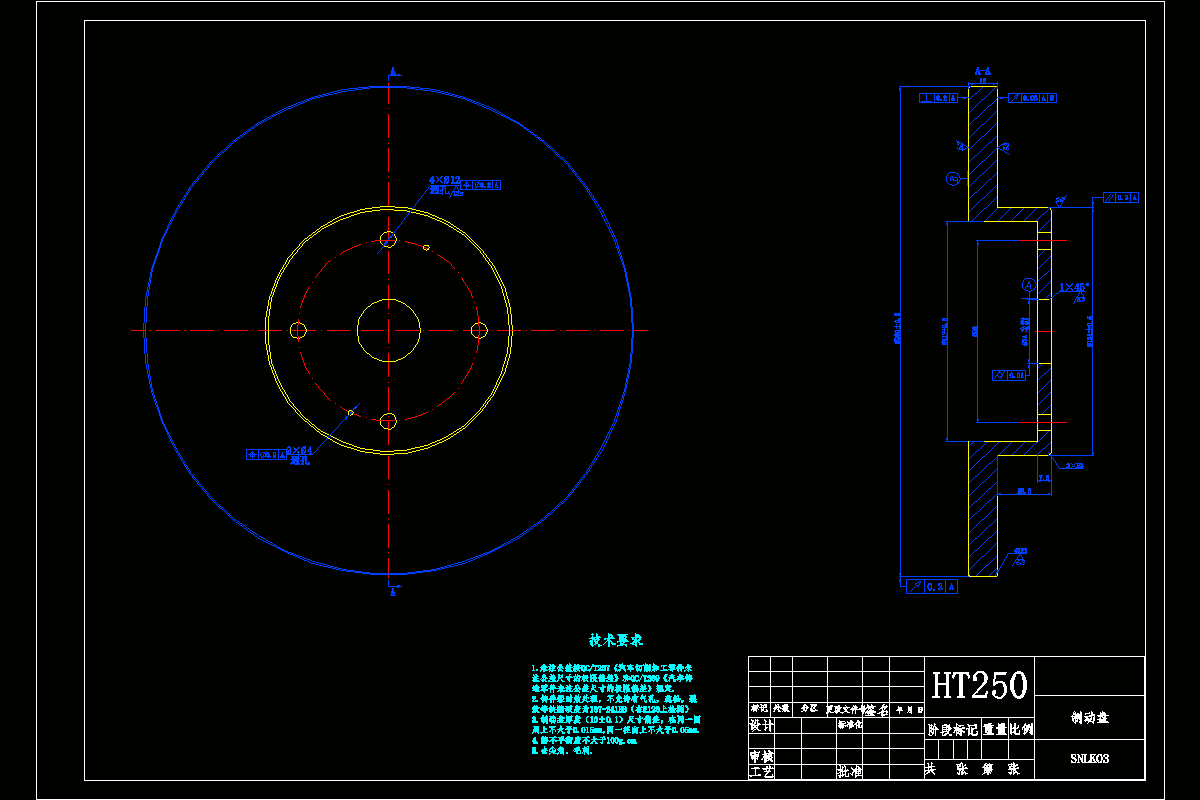Select the bottom bolt hole circle
Screen dimensions: 1200x800
pyautogui.click(x=389, y=421)
